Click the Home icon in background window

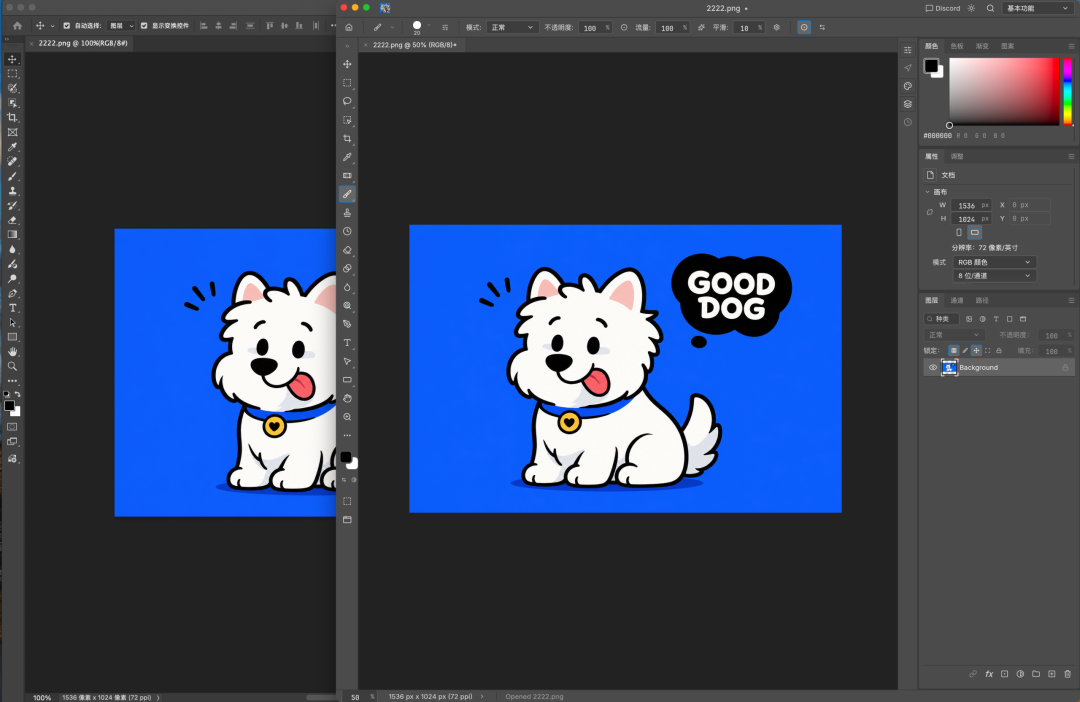[17, 25]
